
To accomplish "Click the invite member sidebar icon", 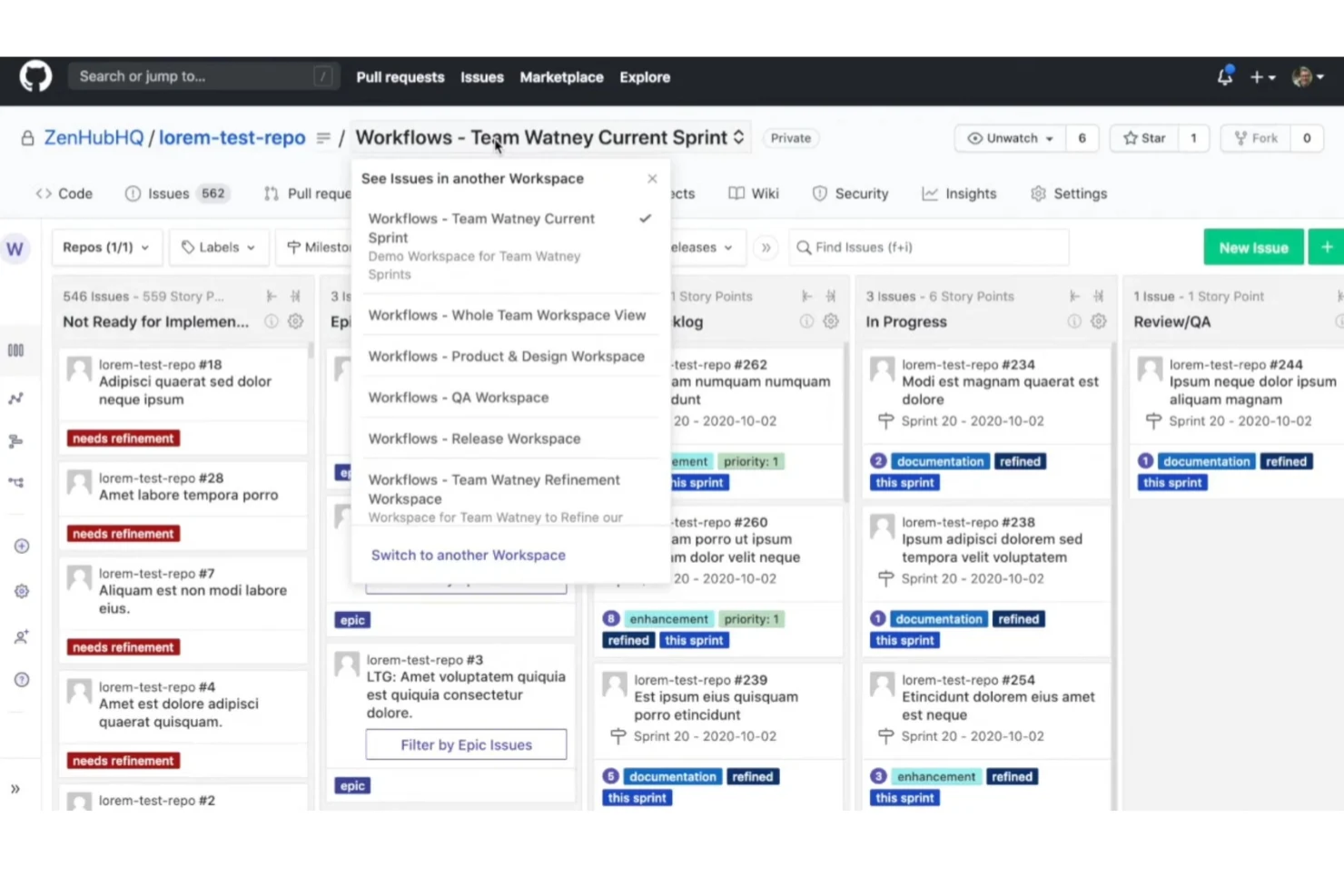I will pyautogui.click(x=22, y=637).
